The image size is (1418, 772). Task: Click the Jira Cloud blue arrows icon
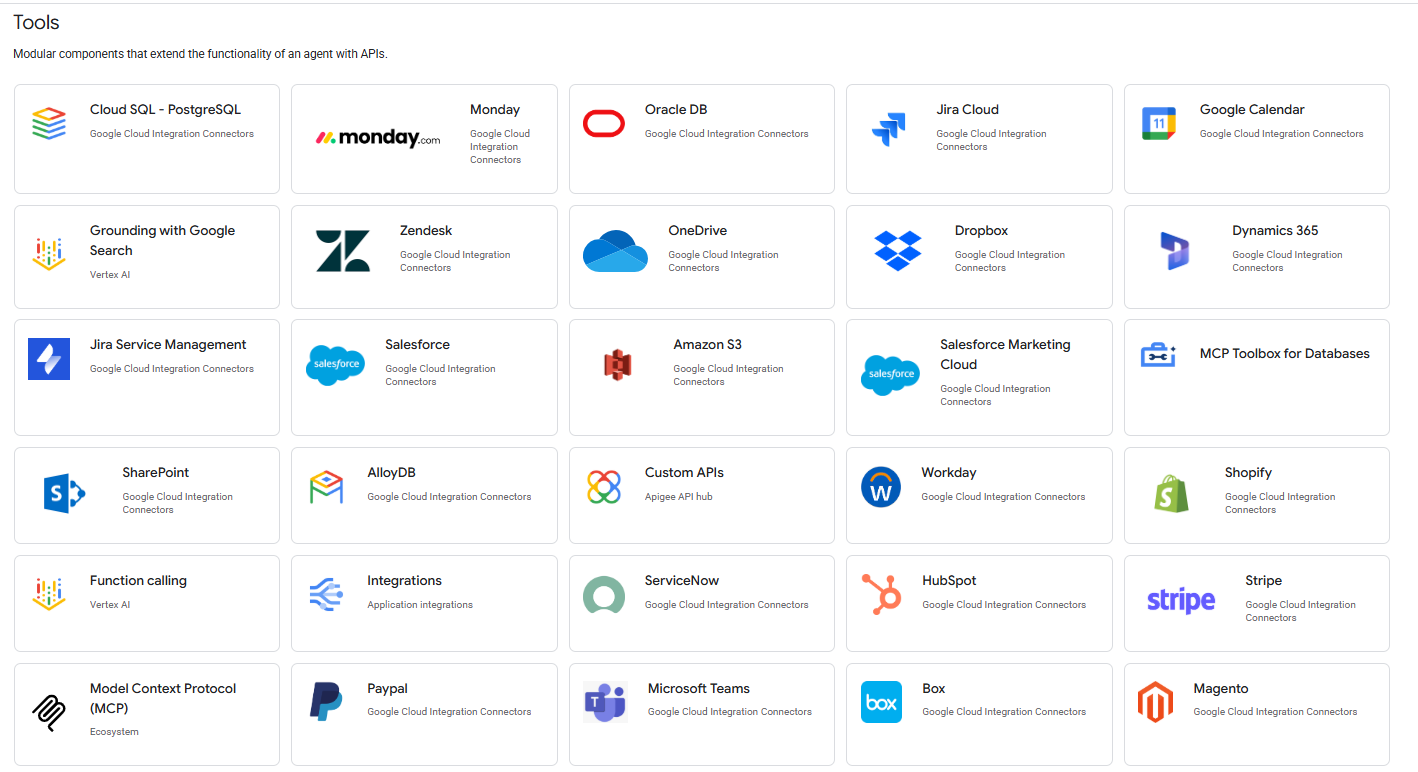888,130
